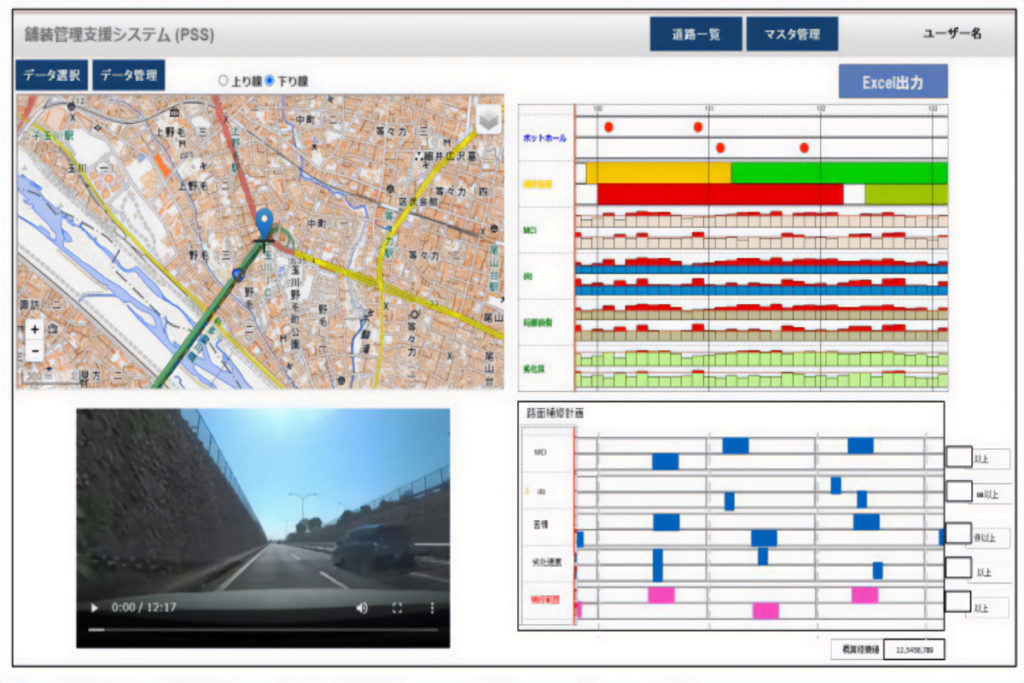Image resolution: width=1024 pixels, height=683 pixels.
Task: Click the データ選択 button
Action: (51, 76)
